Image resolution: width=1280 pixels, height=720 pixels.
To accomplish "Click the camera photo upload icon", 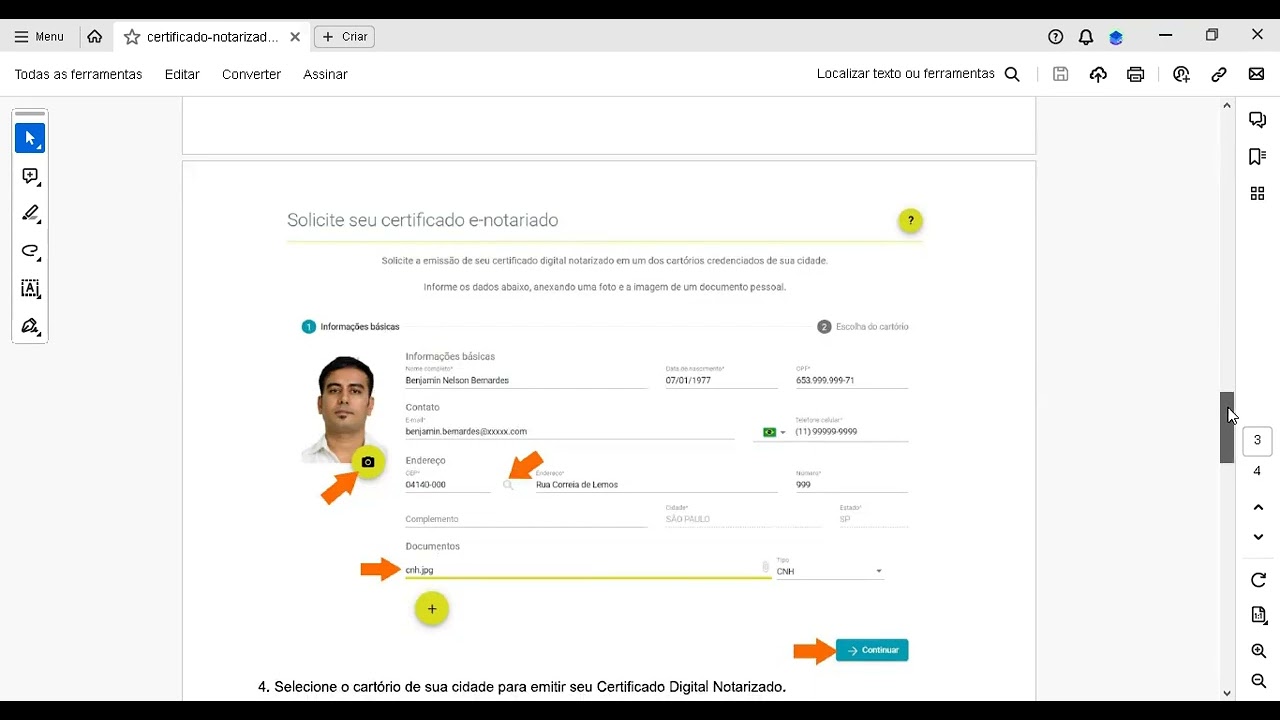I will [368, 462].
